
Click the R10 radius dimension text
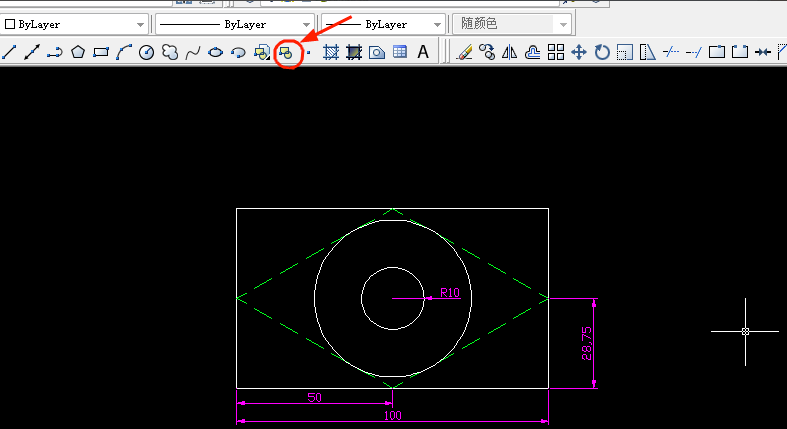click(x=450, y=294)
